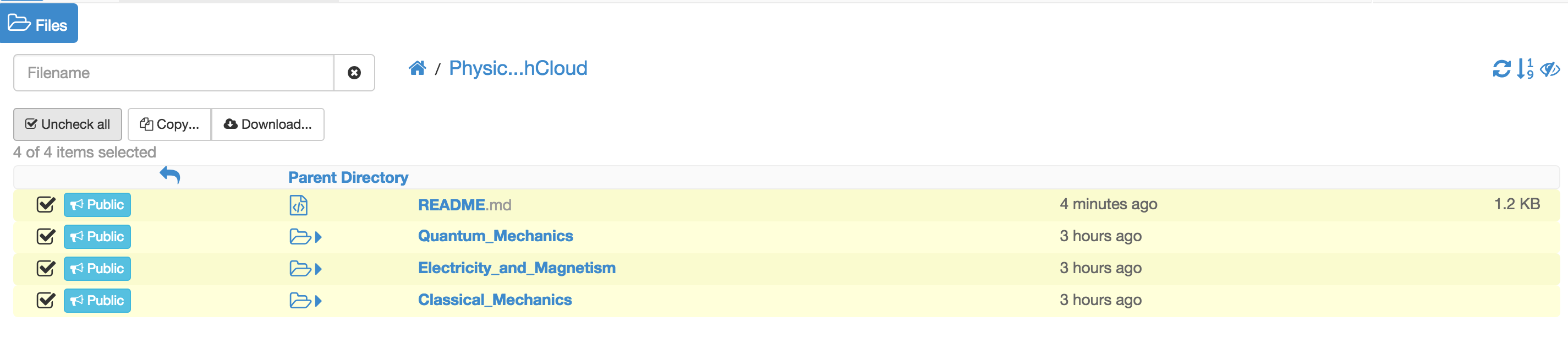Uncheck the README.md checkbox
Image resolution: width=1568 pixels, height=348 pixels.
46,205
